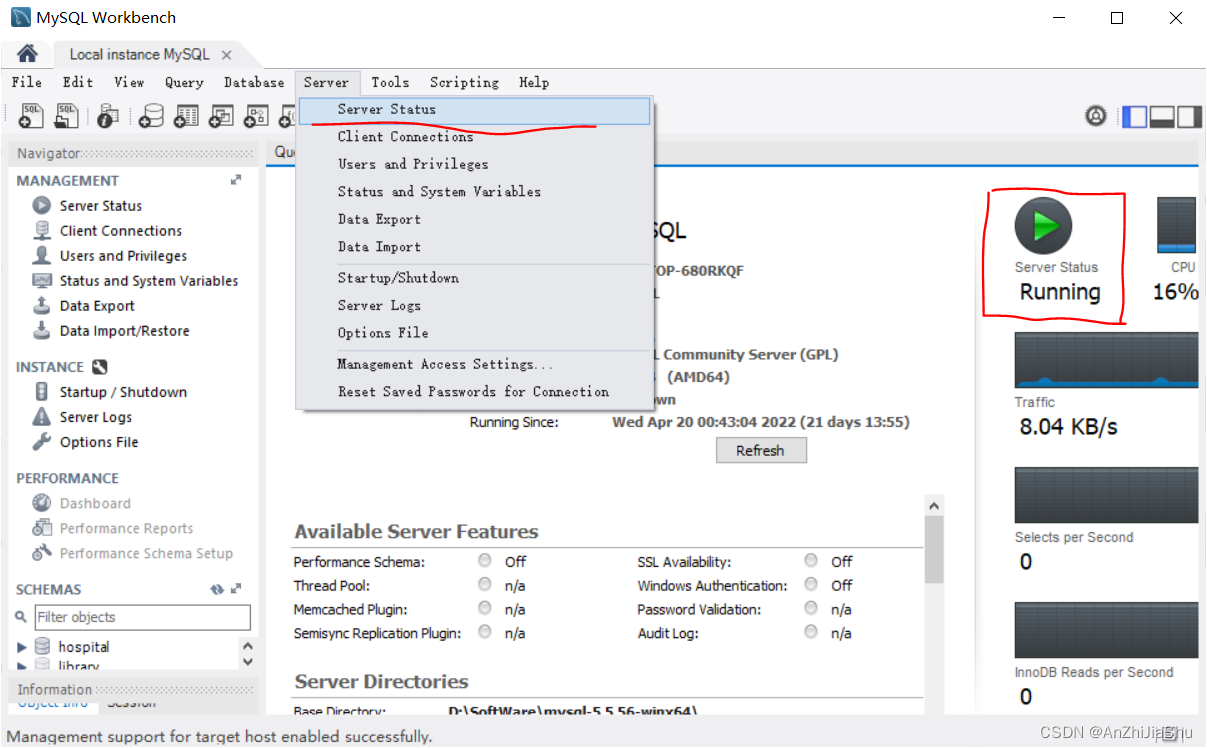The height and width of the screenshot is (748, 1207).
Task: Open an SQL script file toolbar icon
Action: pos(67,116)
